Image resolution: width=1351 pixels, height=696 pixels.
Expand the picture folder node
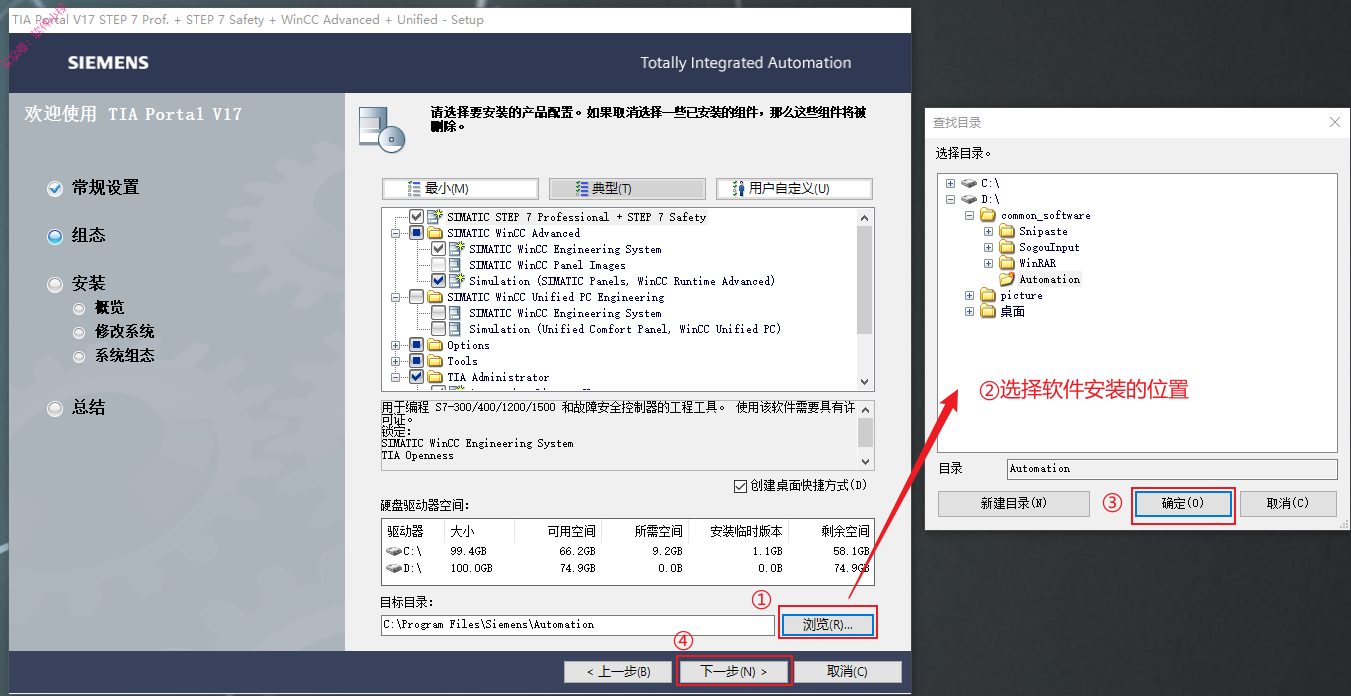pos(969,295)
